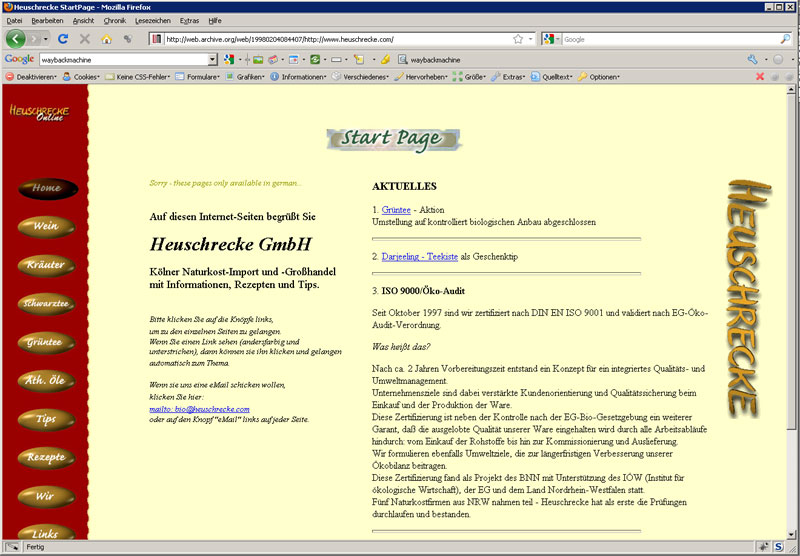The width and height of the screenshot is (800, 556).
Task: Open the Informationen dropdown
Action: [x=298, y=77]
